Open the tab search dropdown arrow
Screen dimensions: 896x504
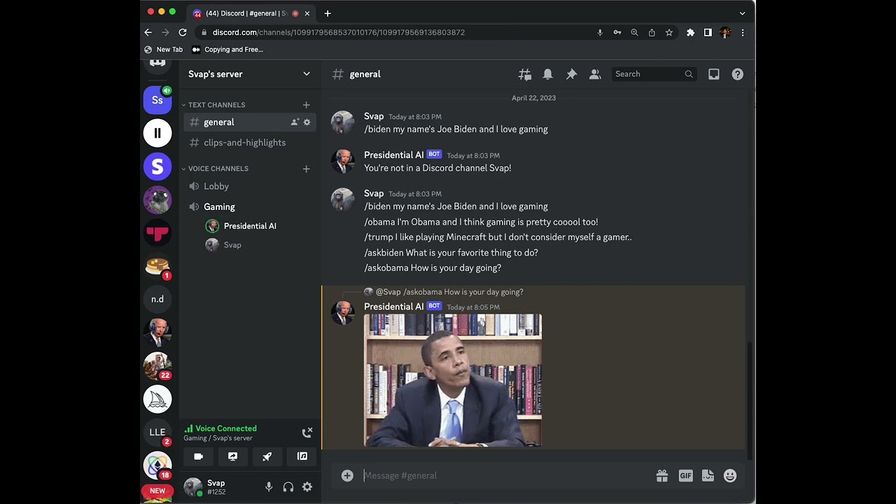742,13
